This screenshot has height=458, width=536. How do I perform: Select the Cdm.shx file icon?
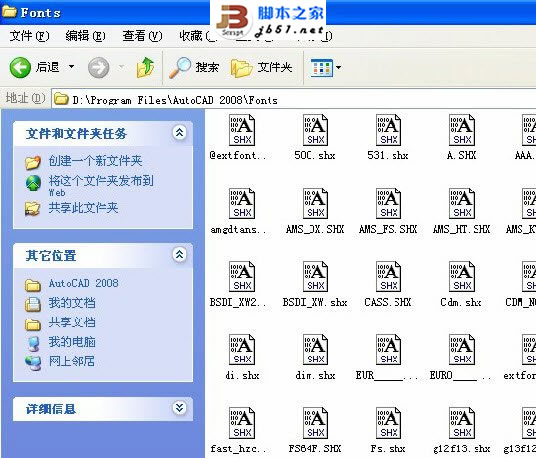[462, 277]
